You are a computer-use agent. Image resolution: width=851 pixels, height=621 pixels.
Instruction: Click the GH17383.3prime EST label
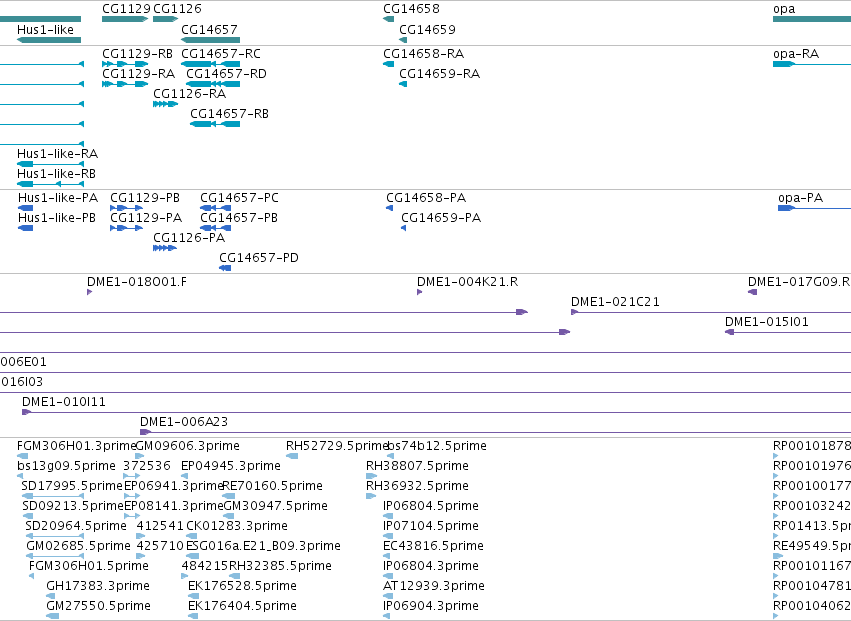[98, 586]
